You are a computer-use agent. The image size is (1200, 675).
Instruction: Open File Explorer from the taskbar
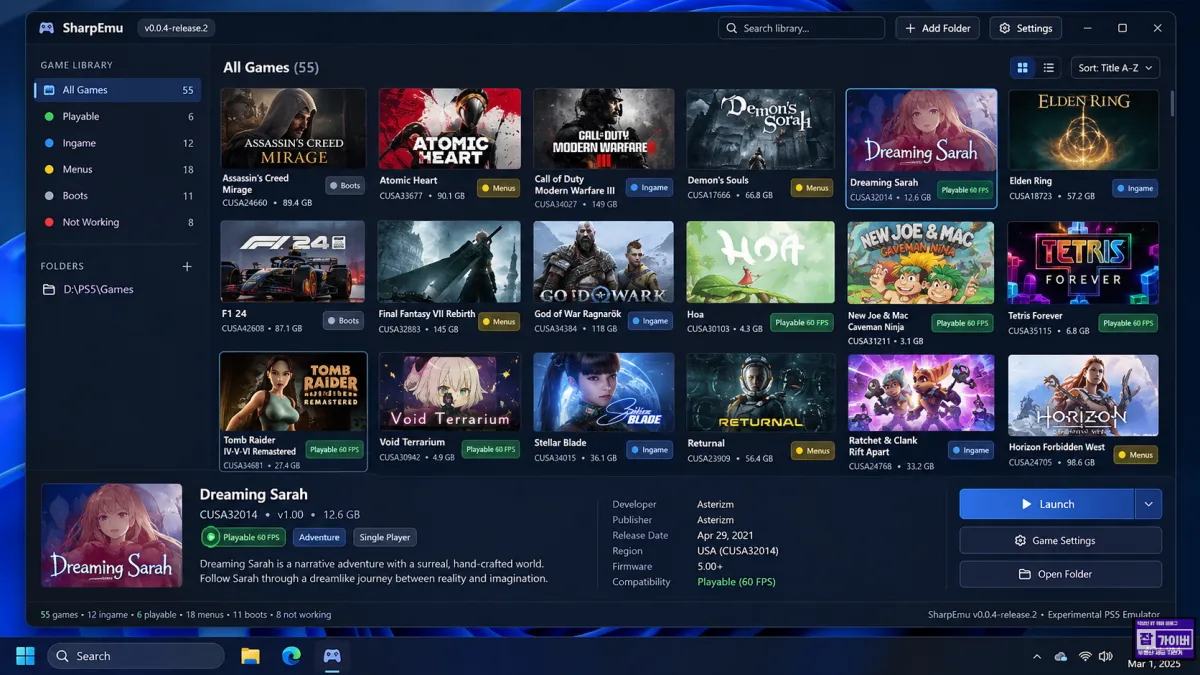pos(250,656)
